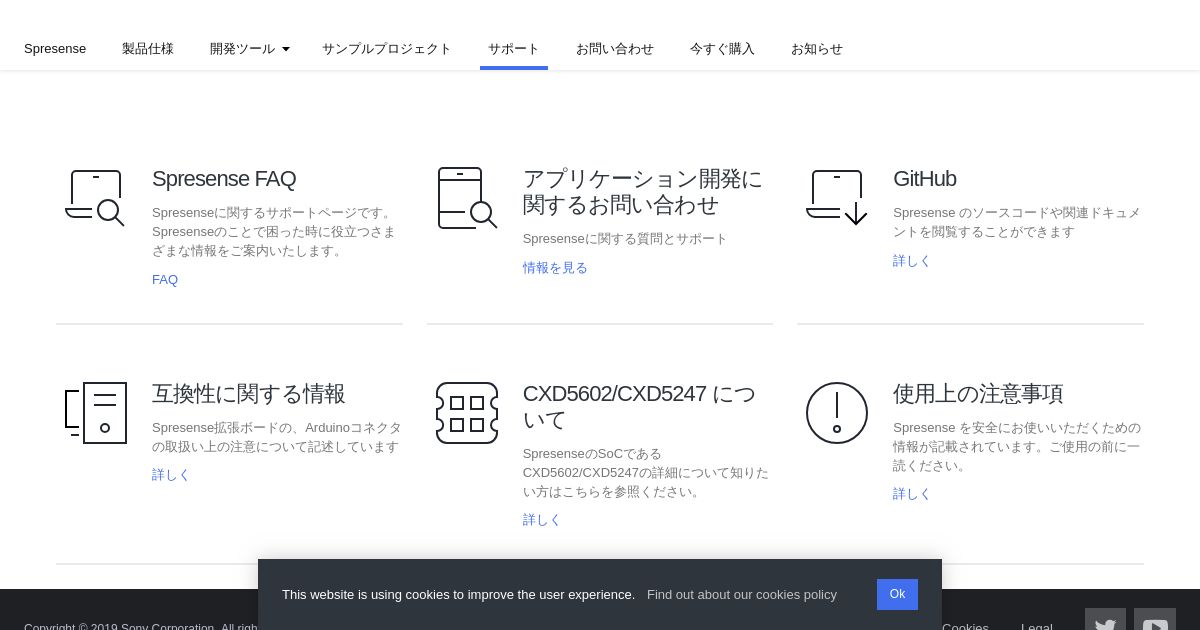The height and width of the screenshot is (630, 1200).
Task: Open the お知らせ menu item
Action: (x=817, y=48)
